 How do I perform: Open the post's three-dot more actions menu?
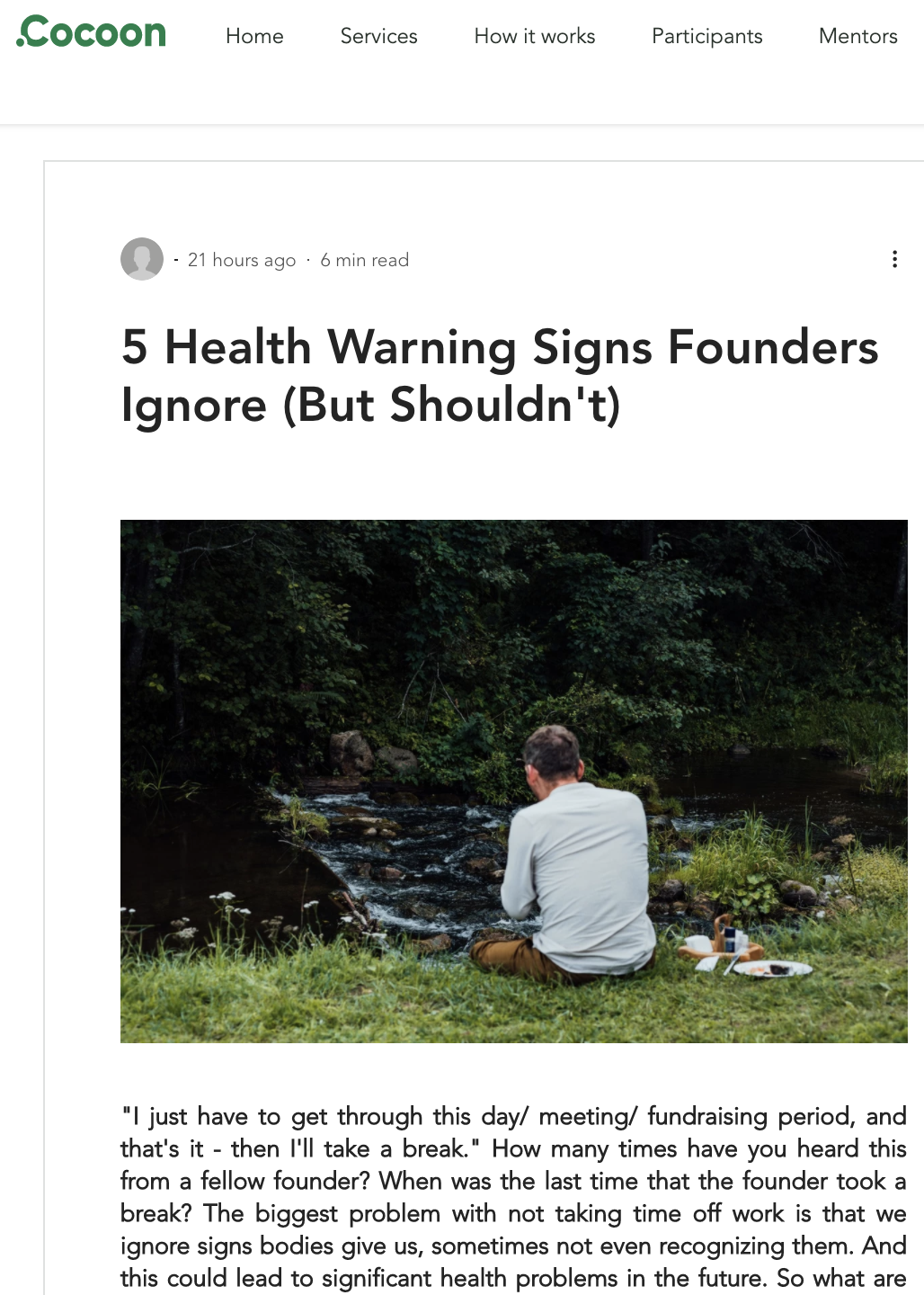[894, 259]
